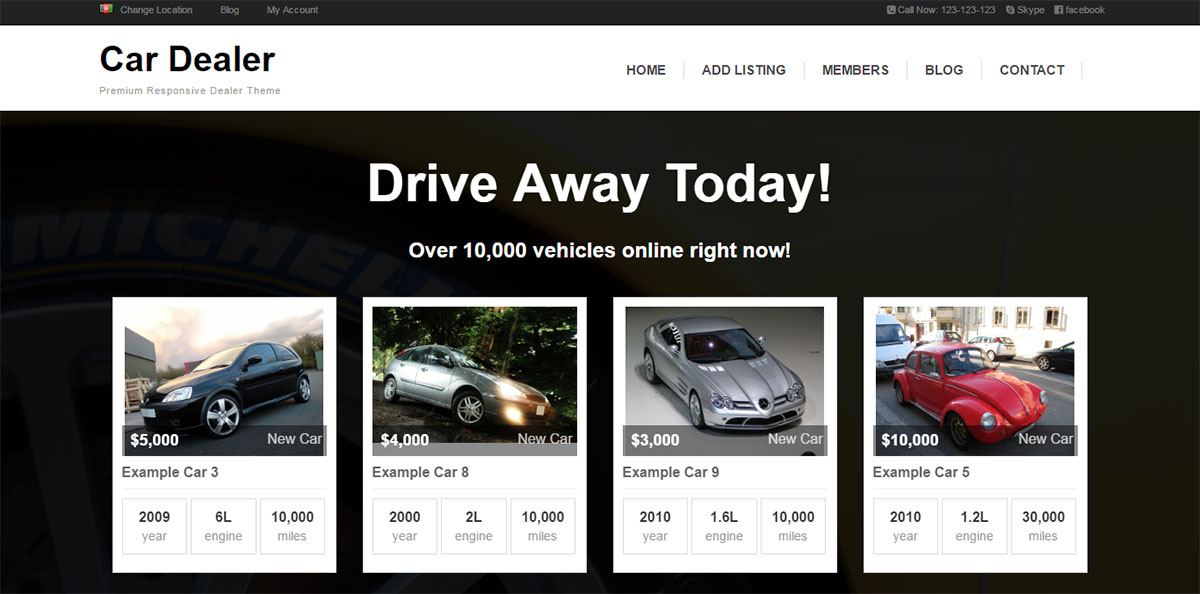Open the silver car photo of Example Car 8
The height and width of the screenshot is (594, 1200).
point(475,381)
